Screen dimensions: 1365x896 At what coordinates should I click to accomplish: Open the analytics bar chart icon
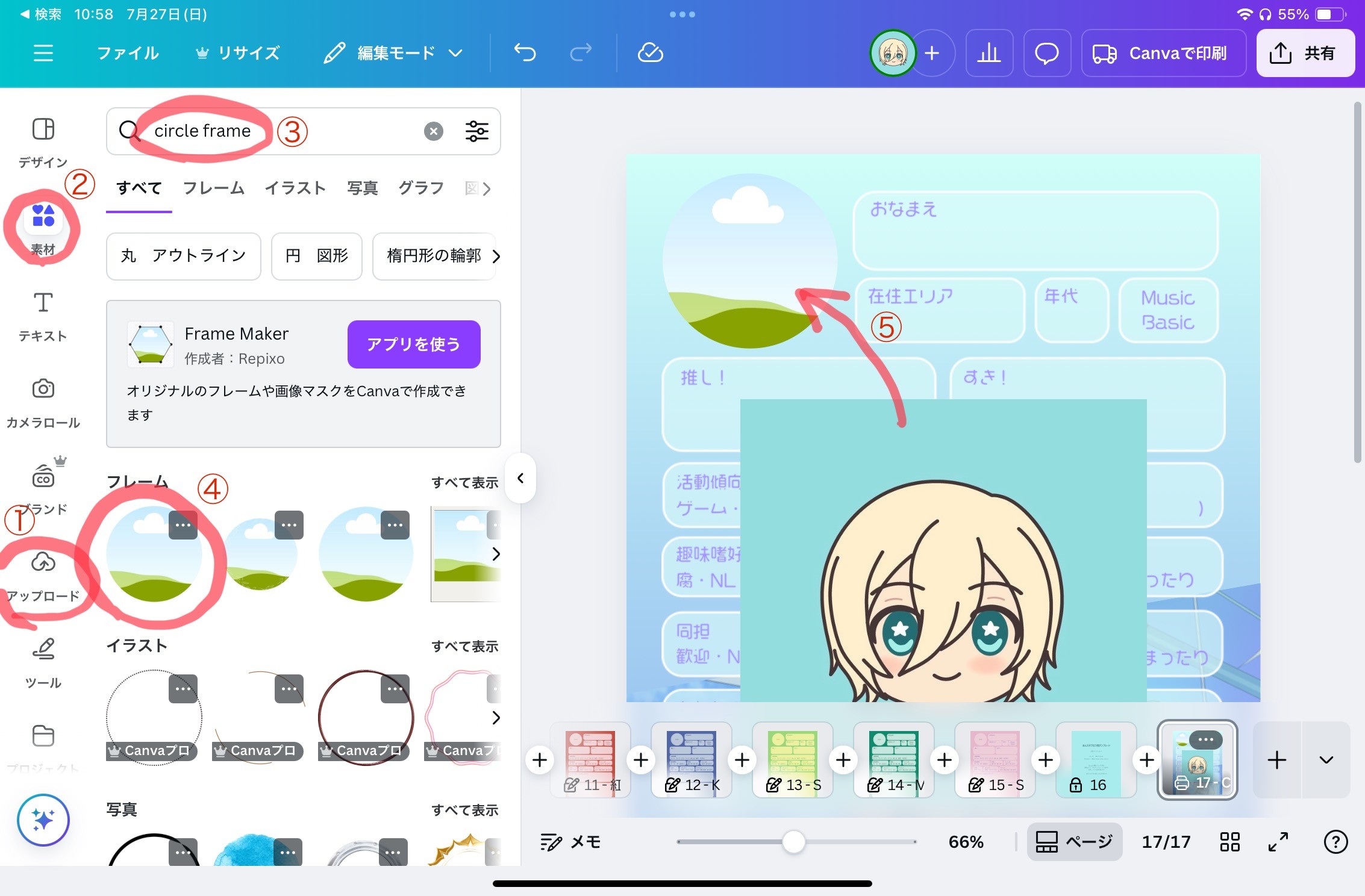pyautogui.click(x=989, y=53)
